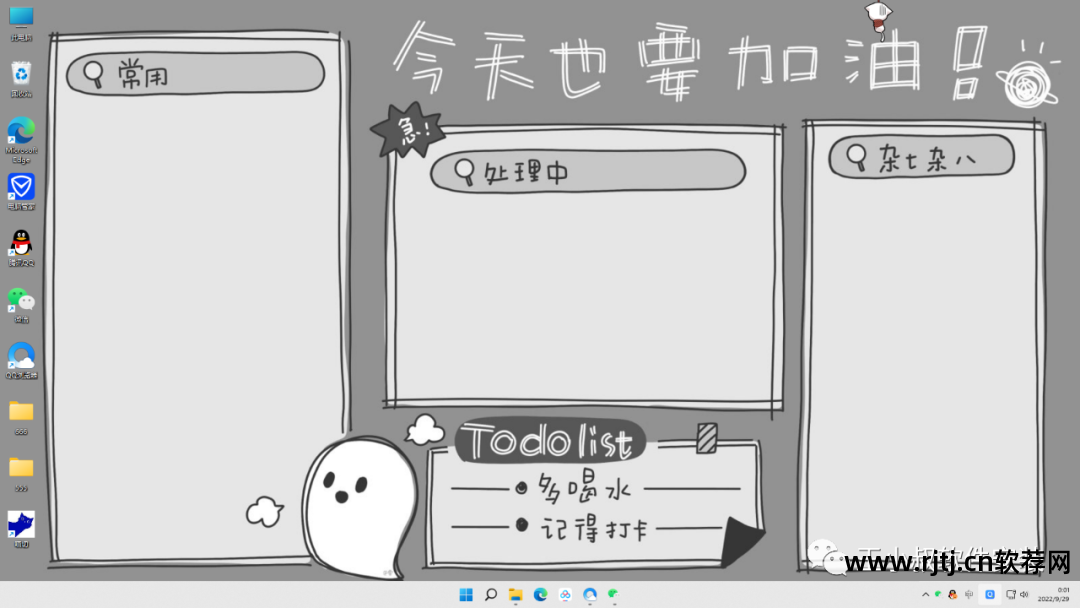Screen dimensions: 1080x608
Task: Open the This PC desktop icon
Action: click(x=21, y=22)
